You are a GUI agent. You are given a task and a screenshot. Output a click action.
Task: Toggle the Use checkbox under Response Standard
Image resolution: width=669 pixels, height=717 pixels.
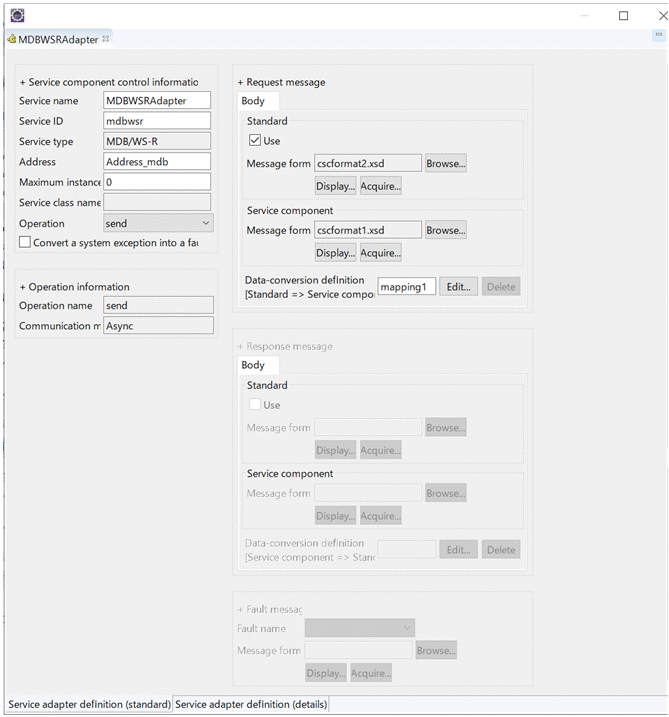click(x=255, y=405)
